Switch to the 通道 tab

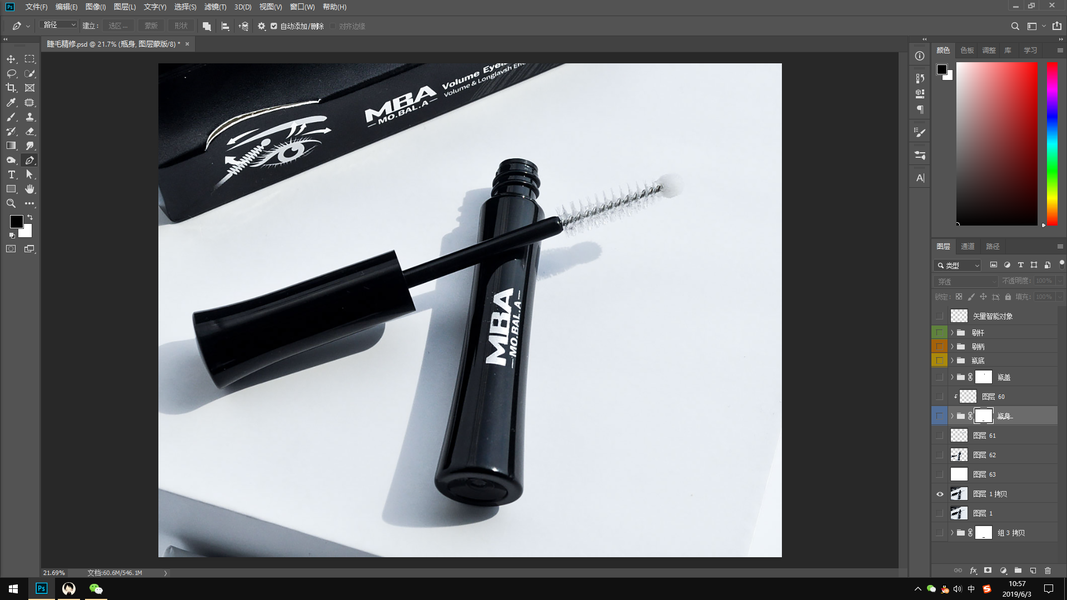[968, 246]
